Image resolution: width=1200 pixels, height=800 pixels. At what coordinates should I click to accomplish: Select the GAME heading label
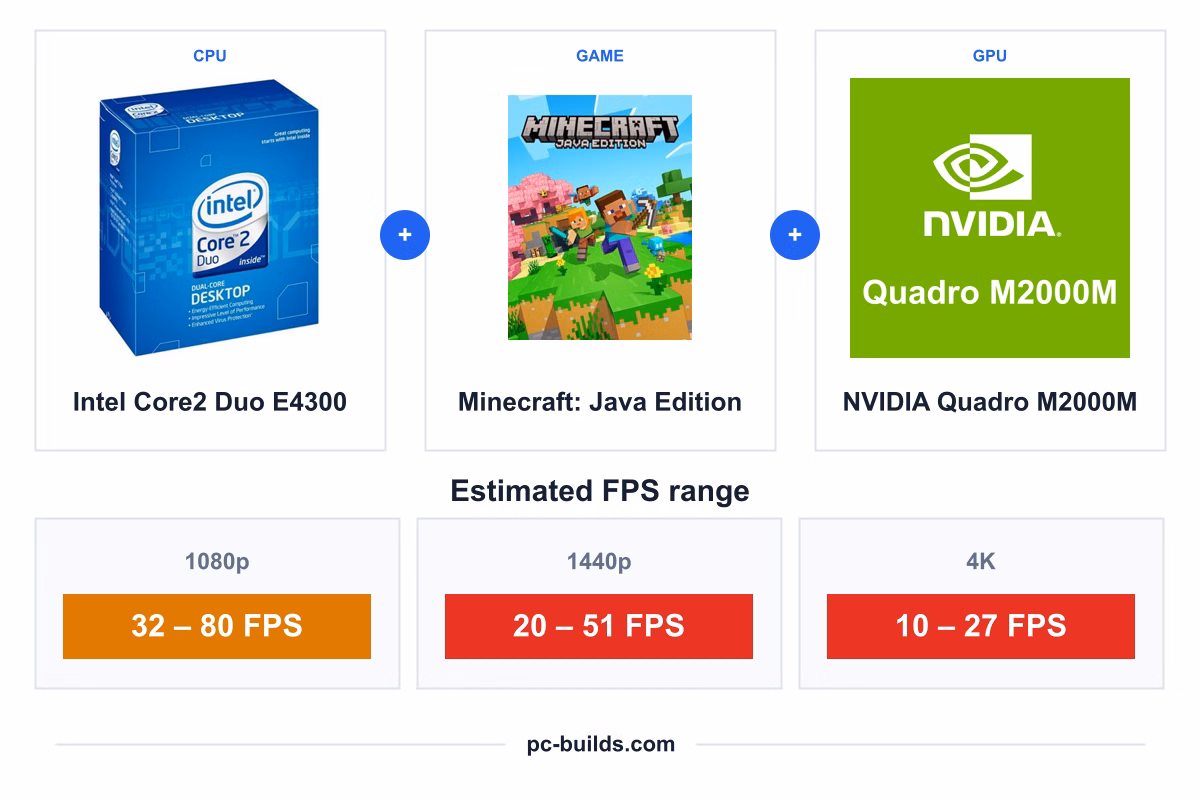tap(600, 56)
